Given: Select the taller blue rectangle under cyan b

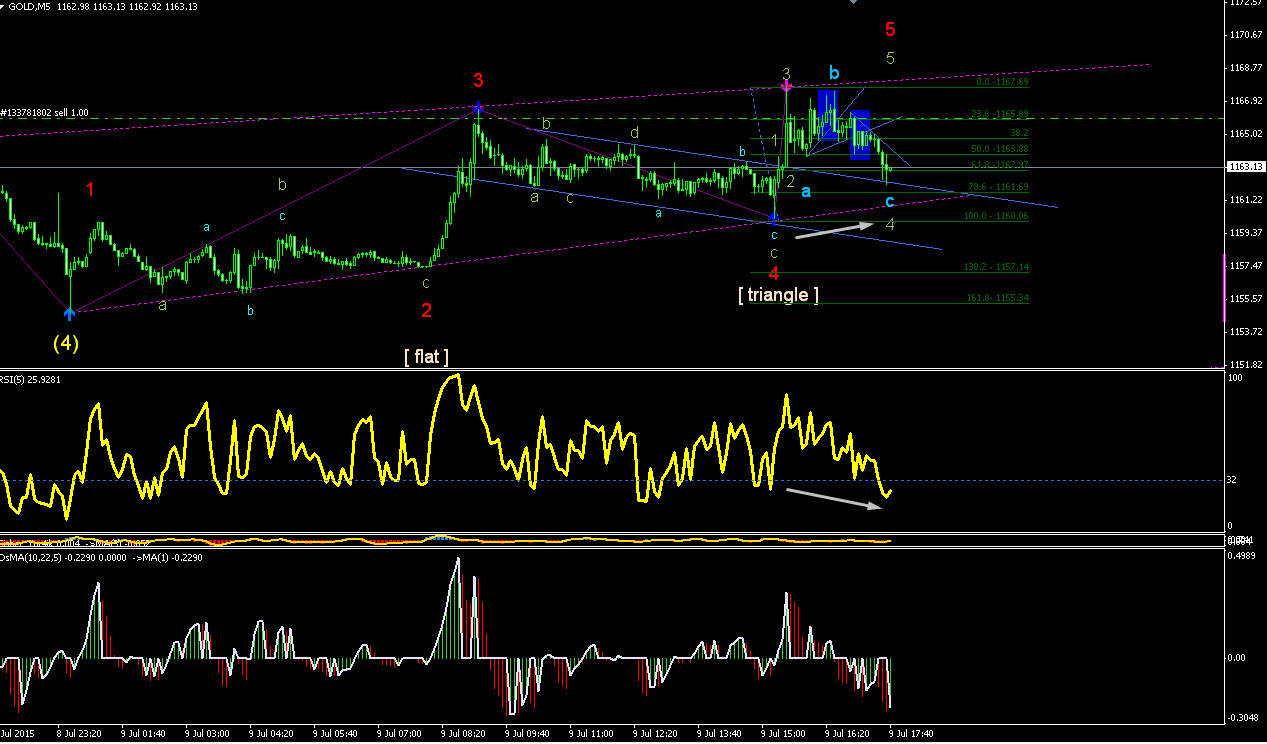Looking at the screenshot, I should (827, 113).
